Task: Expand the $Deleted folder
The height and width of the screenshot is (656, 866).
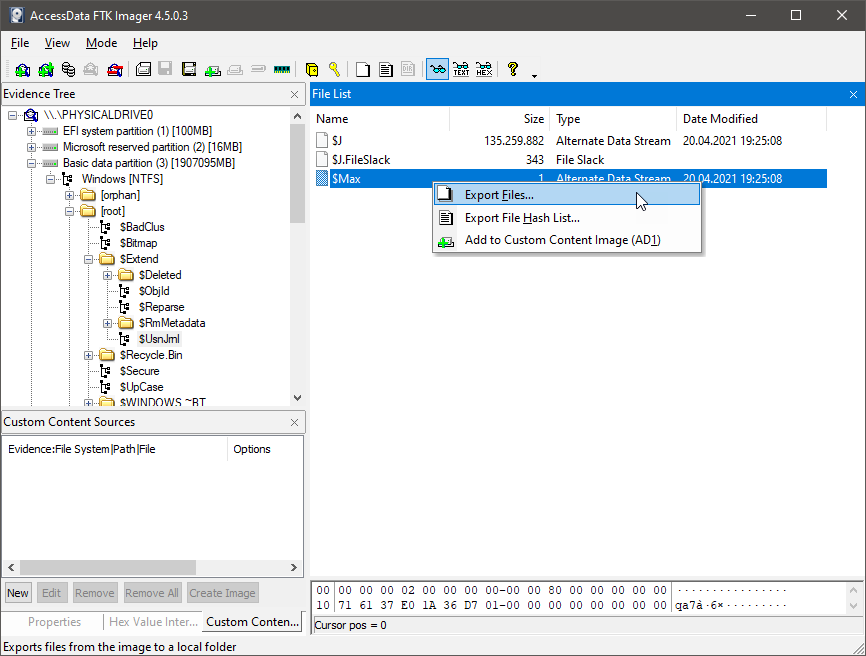Action: pyautogui.click(x=107, y=276)
